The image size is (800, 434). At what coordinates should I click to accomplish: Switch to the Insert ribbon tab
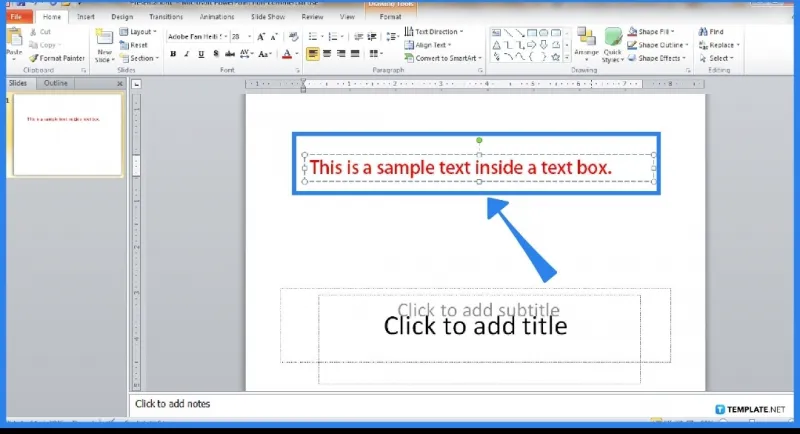pos(86,17)
